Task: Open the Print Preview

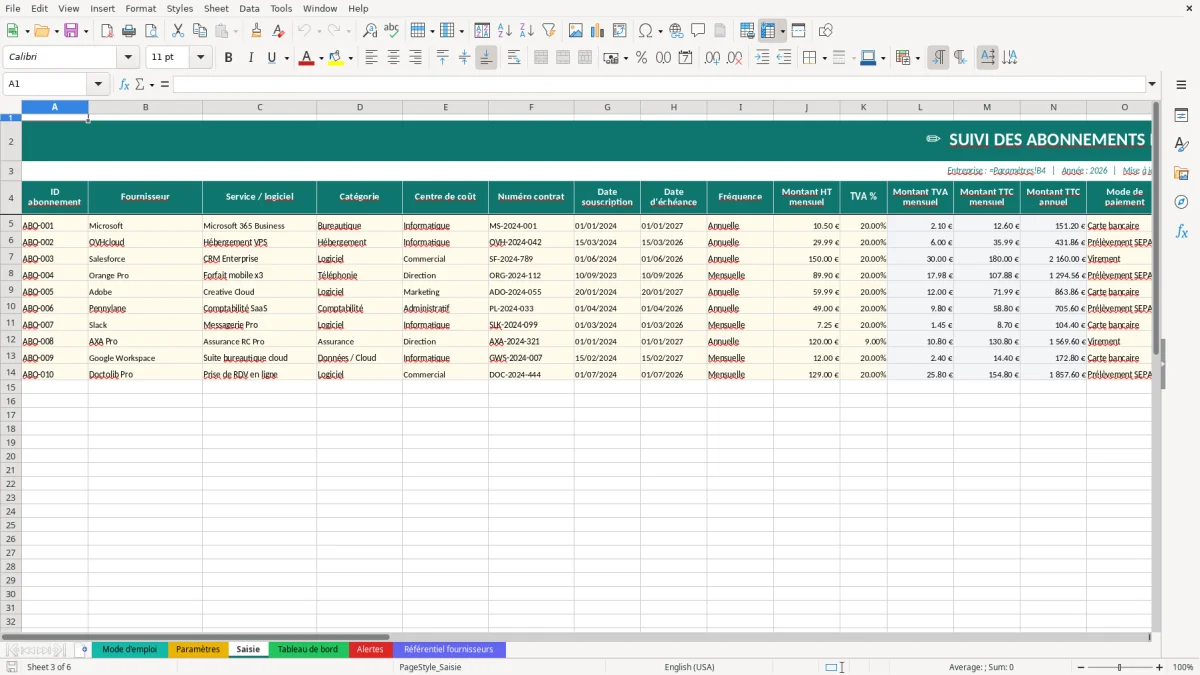Action: 151,31
